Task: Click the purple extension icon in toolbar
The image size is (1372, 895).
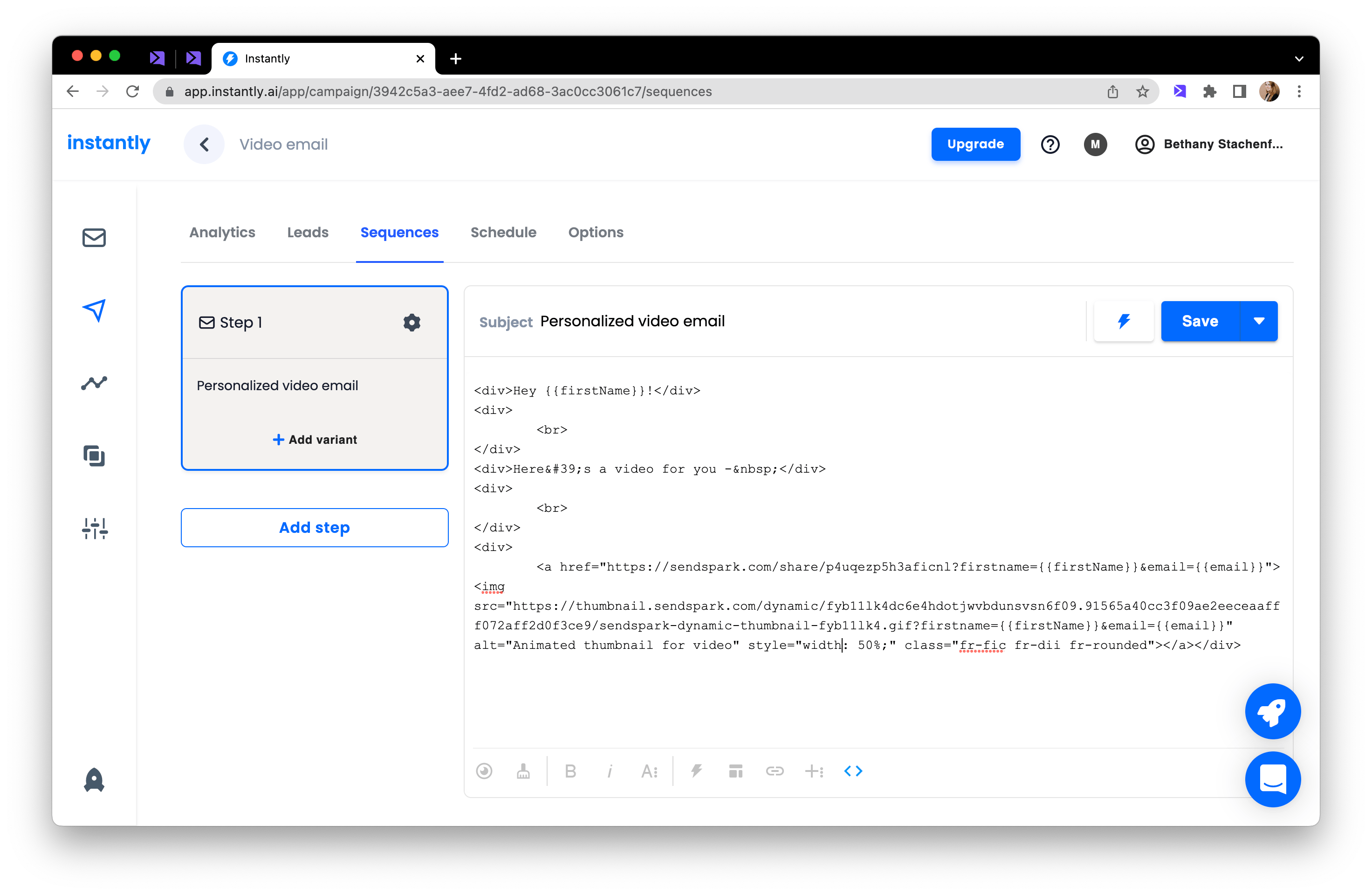Action: click(1180, 91)
